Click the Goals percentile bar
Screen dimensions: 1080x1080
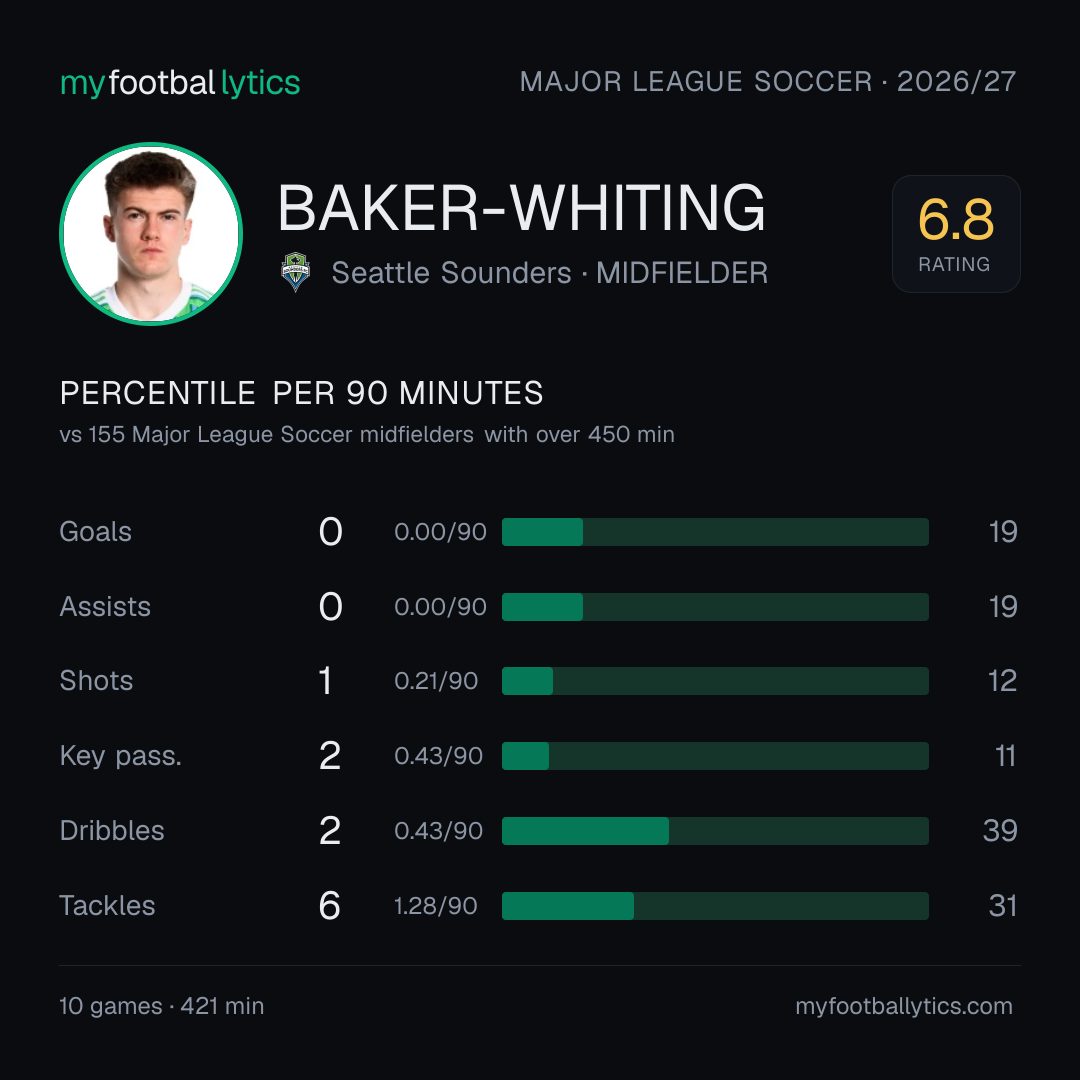click(715, 532)
